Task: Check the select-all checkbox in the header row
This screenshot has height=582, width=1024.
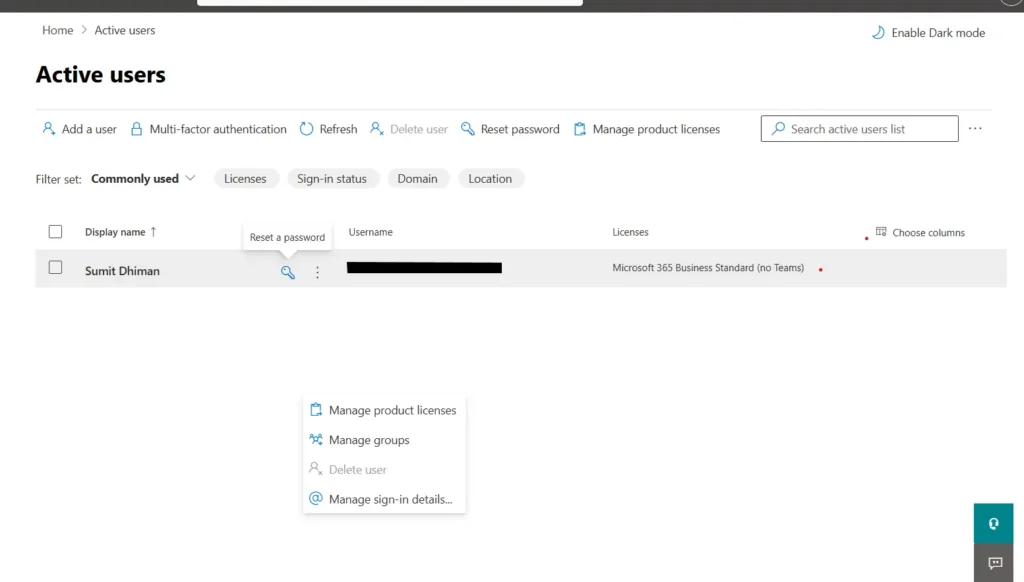Action: point(55,231)
